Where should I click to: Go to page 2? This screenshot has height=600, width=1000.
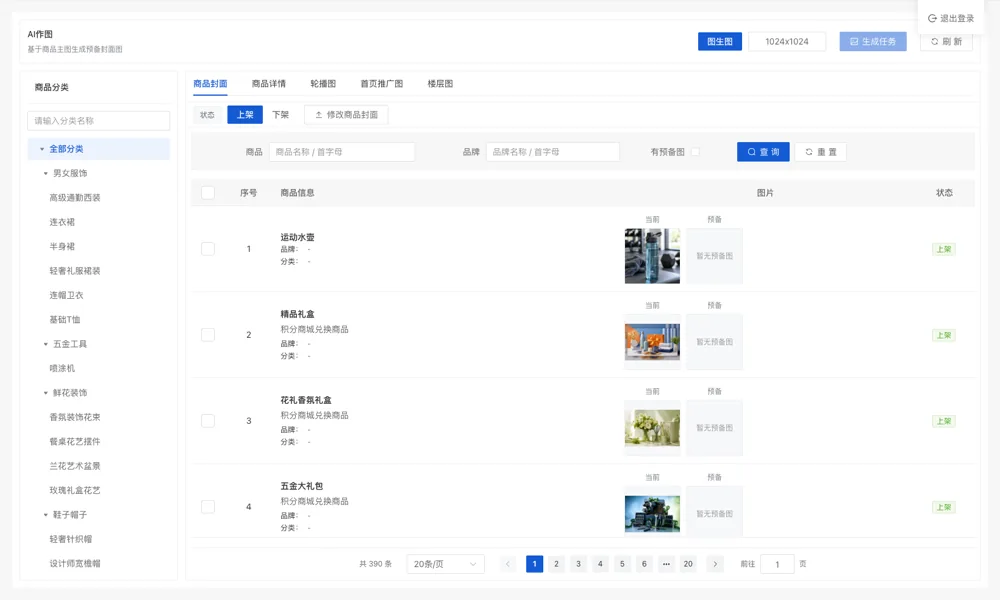point(556,564)
